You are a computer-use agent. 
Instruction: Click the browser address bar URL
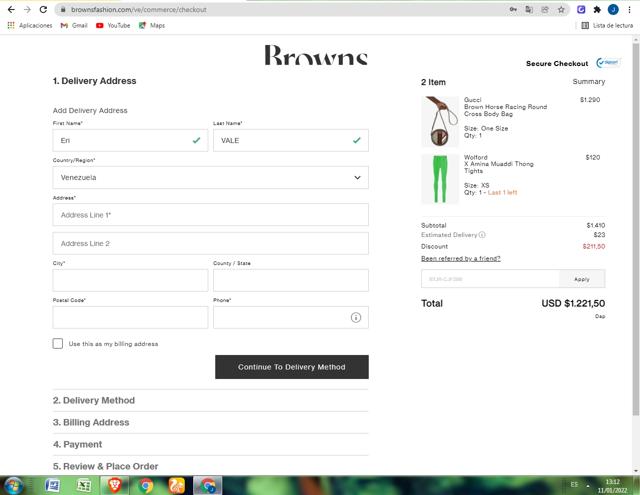coord(139,9)
